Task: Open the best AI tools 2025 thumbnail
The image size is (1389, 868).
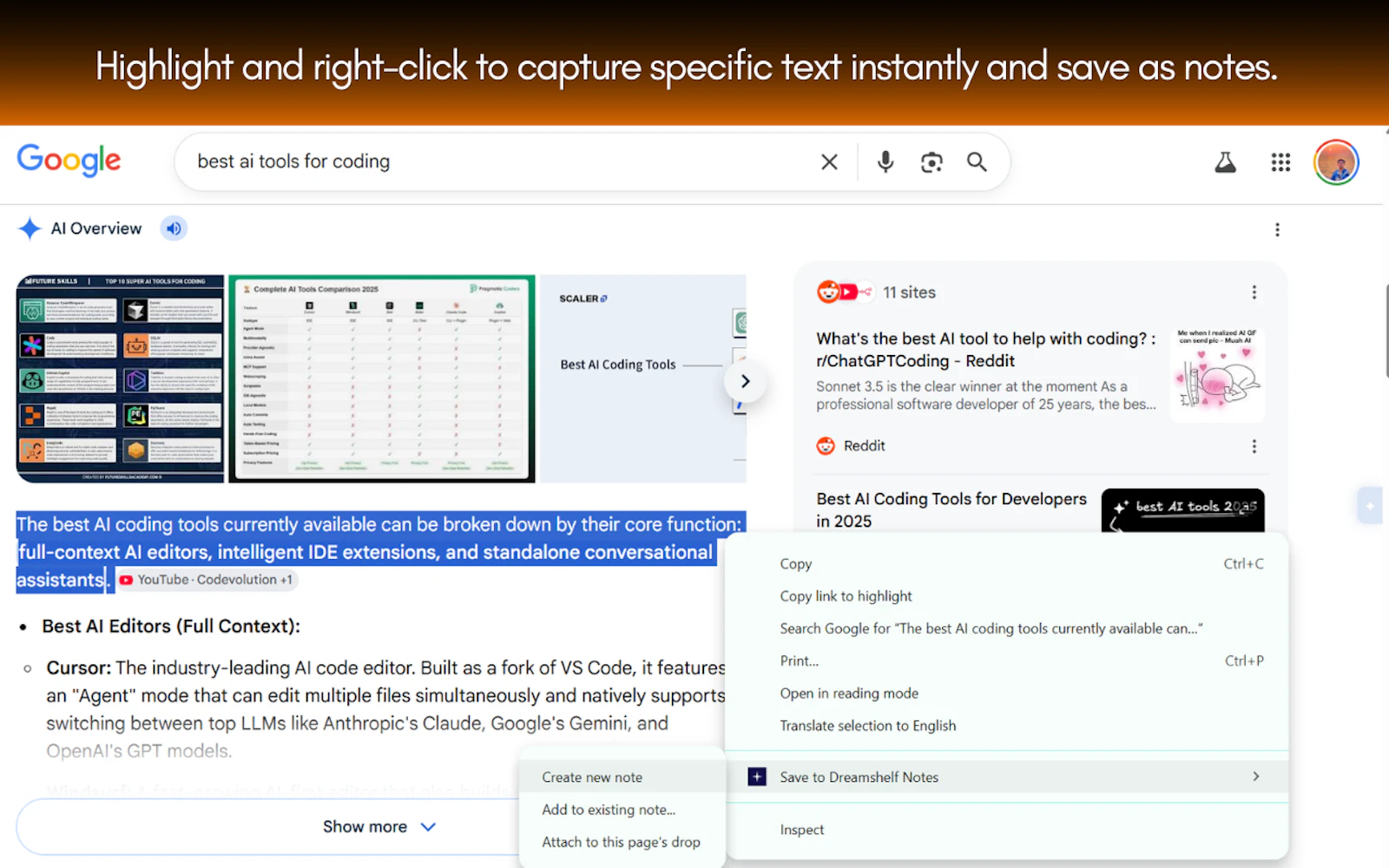Action: 1183,510
